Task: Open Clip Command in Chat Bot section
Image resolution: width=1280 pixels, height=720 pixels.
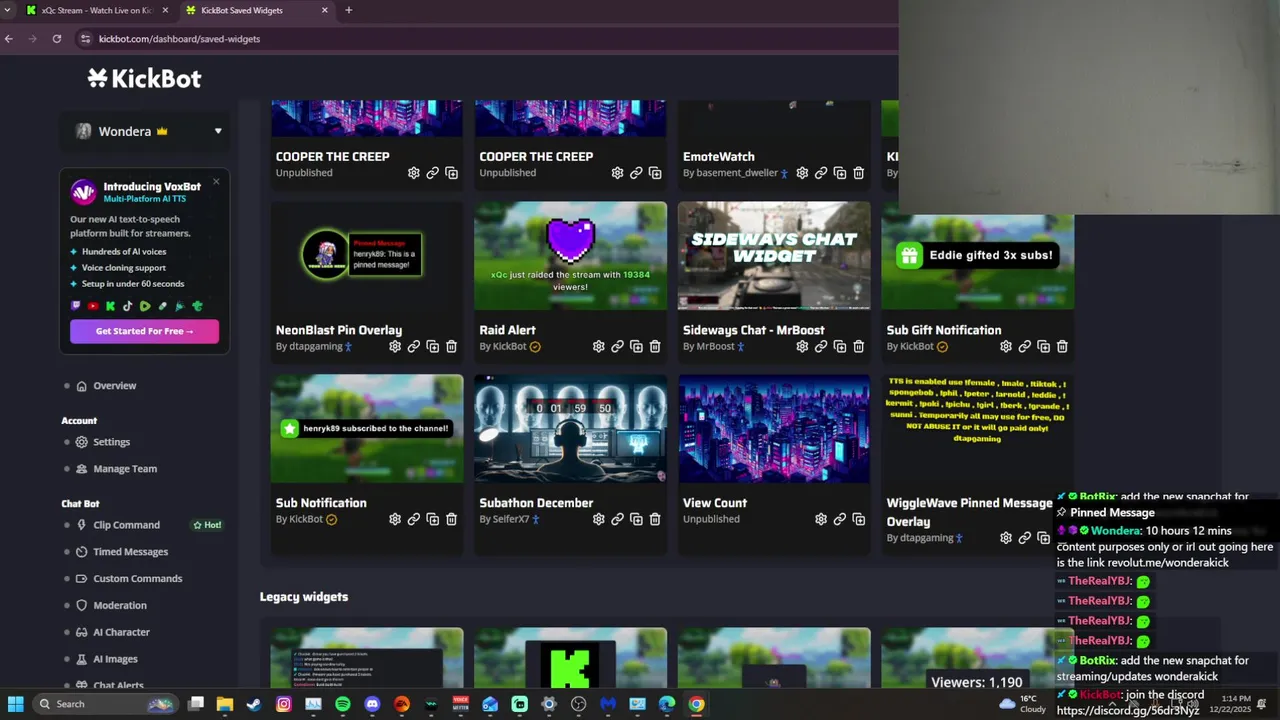Action: [x=126, y=525]
